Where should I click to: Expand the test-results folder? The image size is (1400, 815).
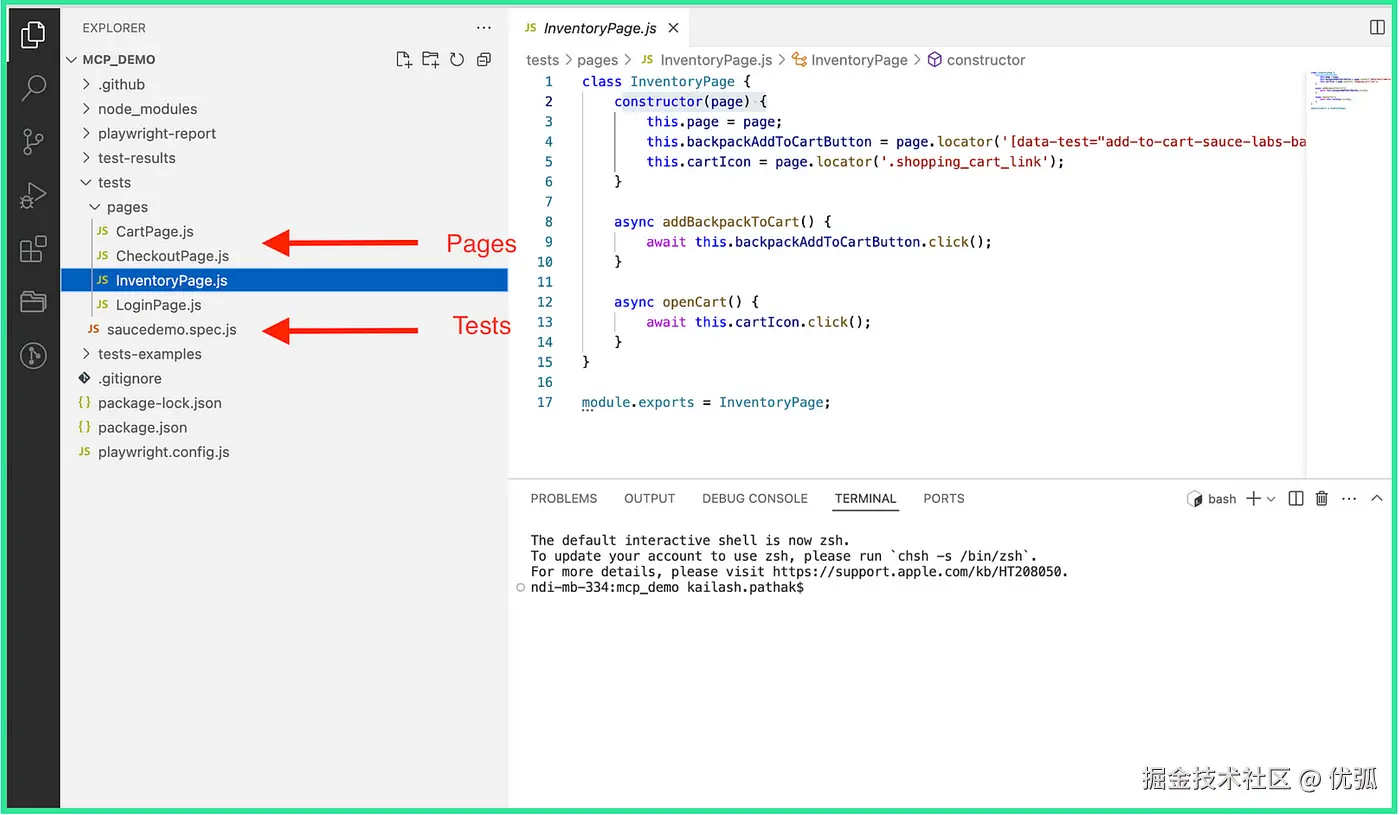[x=285, y=158]
